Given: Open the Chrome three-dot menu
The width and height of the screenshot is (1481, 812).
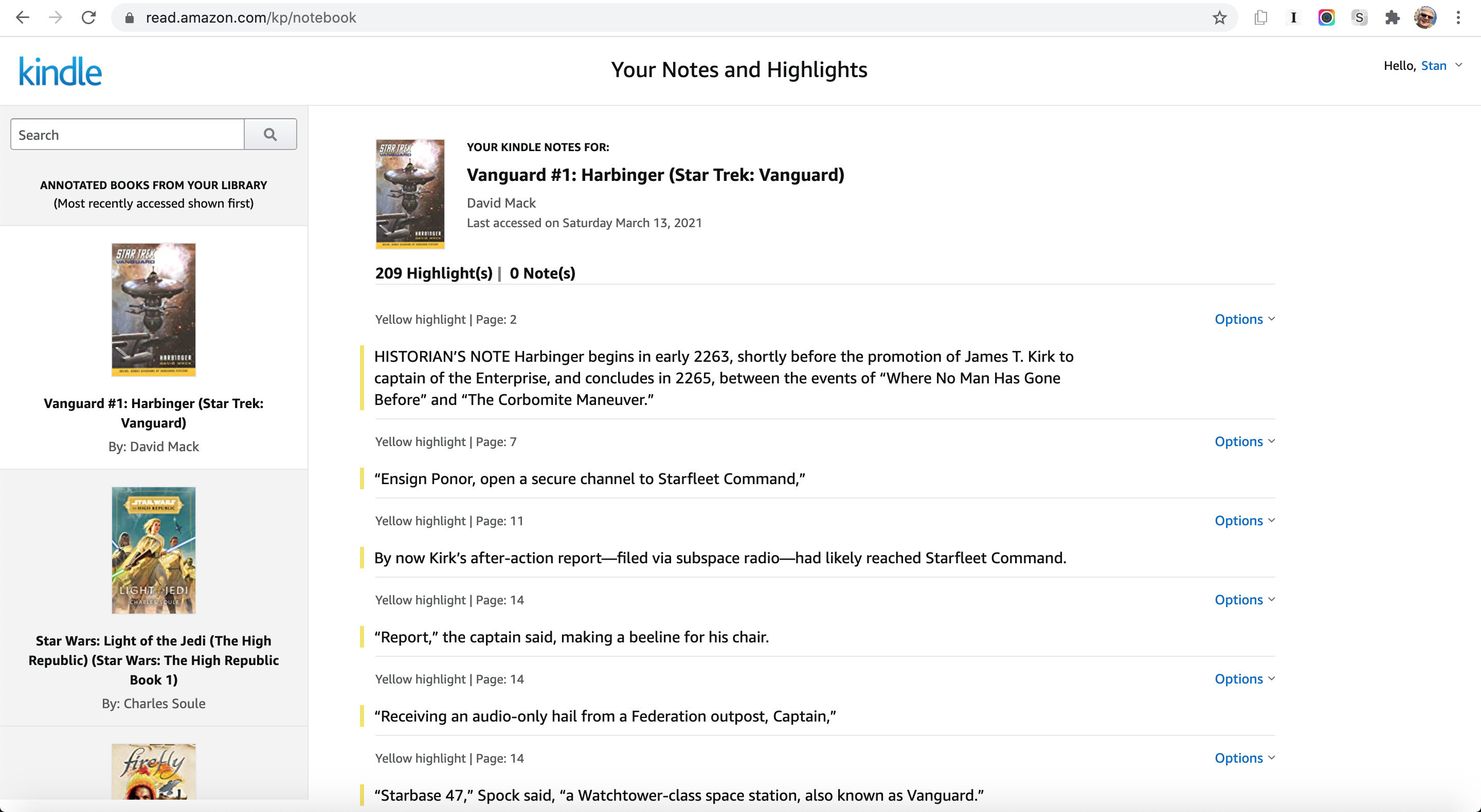Looking at the screenshot, I should click(x=1458, y=18).
